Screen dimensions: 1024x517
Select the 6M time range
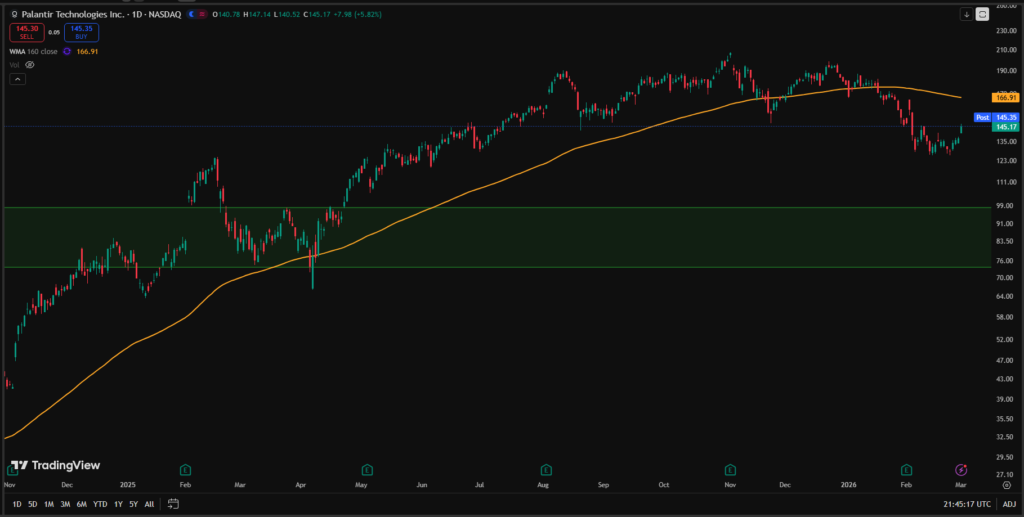click(82, 504)
